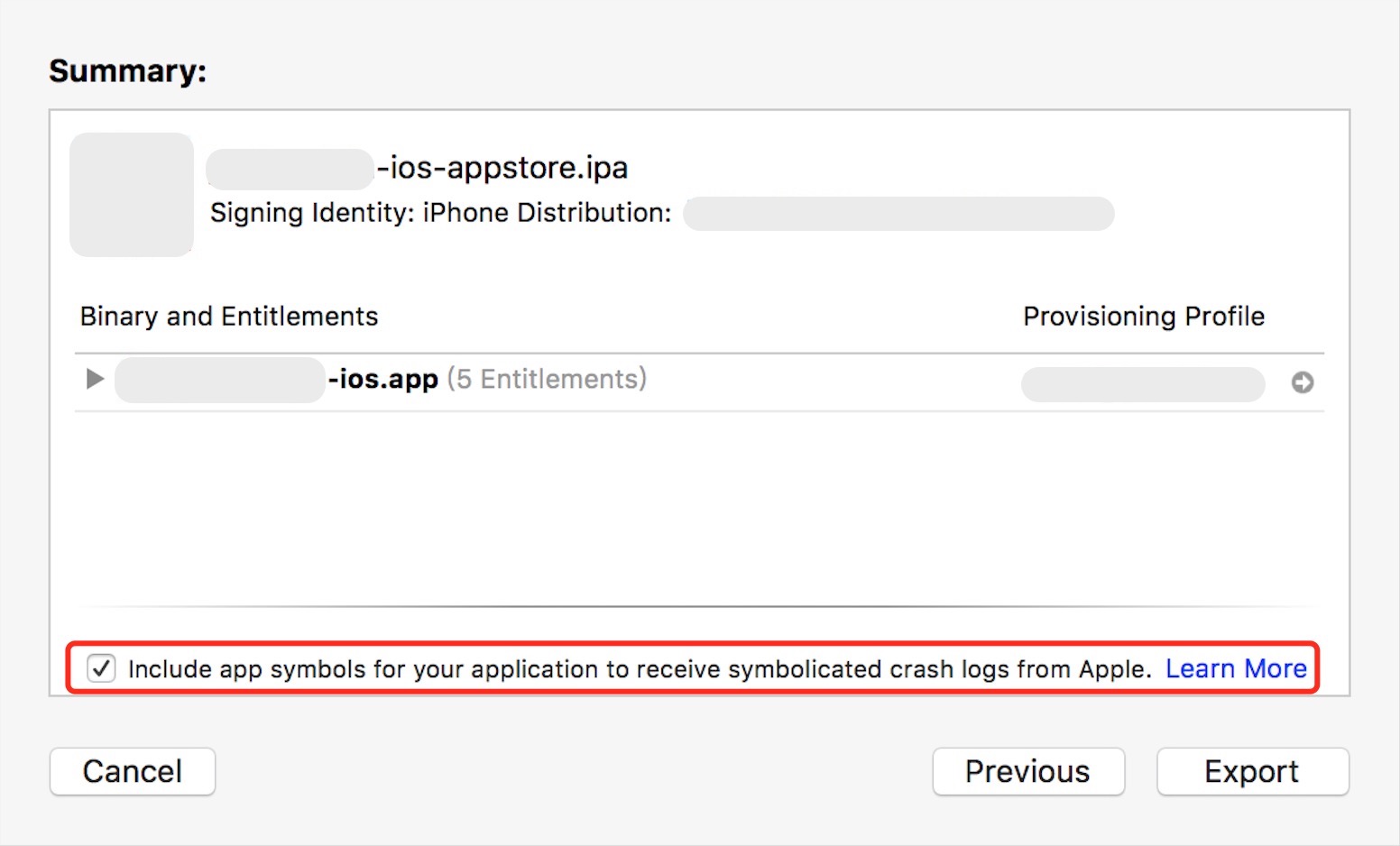The height and width of the screenshot is (846, 1400).
Task: Click the blank app icon placeholder
Action: click(132, 195)
